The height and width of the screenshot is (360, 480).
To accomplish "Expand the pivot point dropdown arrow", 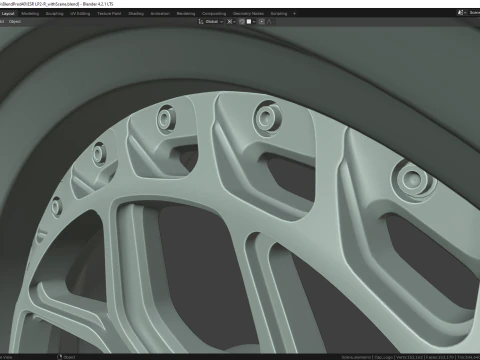I will click(x=234, y=22).
